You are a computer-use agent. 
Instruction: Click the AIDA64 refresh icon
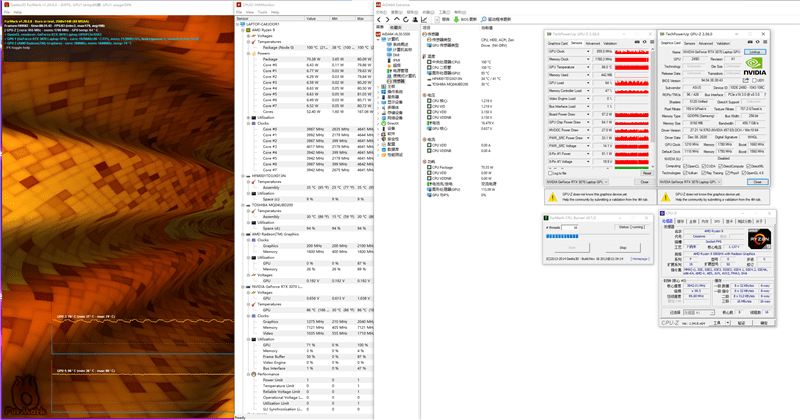[406, 19]
